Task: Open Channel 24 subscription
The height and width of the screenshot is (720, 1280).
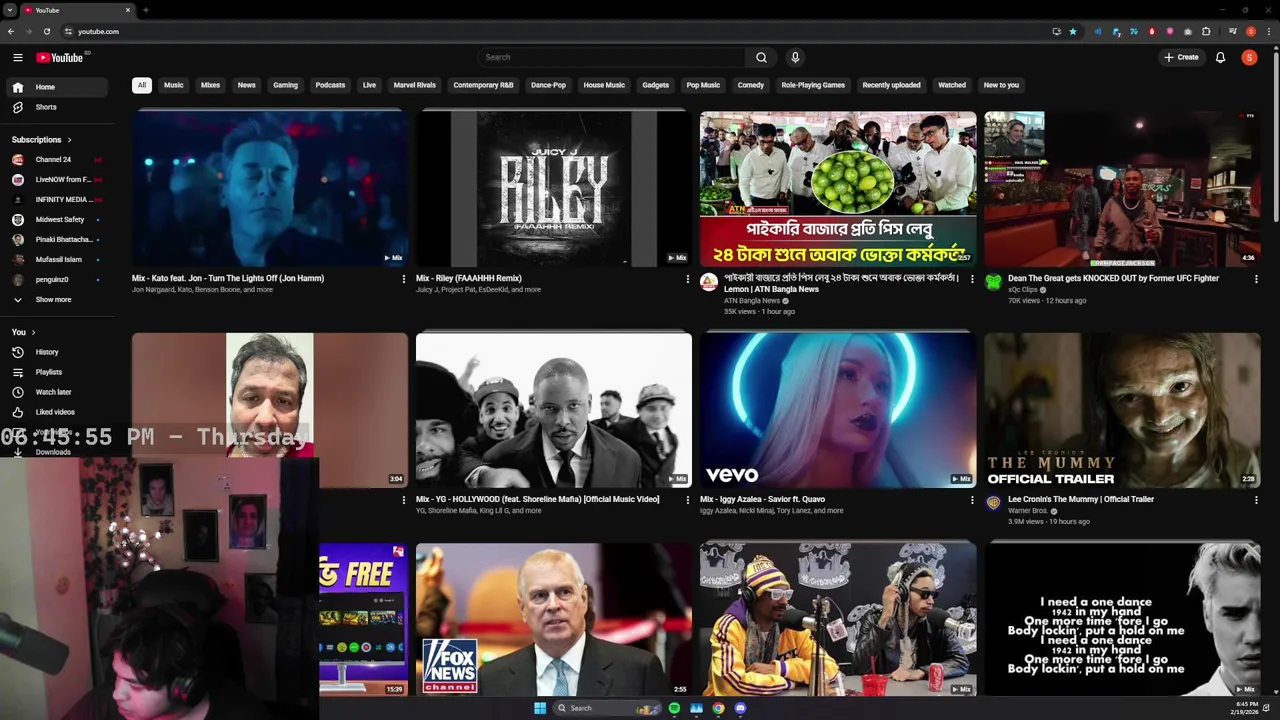Action: (x=57, y=160)
